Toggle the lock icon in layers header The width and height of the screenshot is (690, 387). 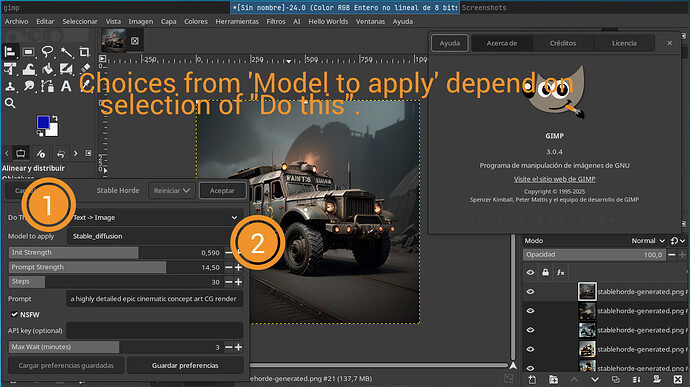coord(545,273)
